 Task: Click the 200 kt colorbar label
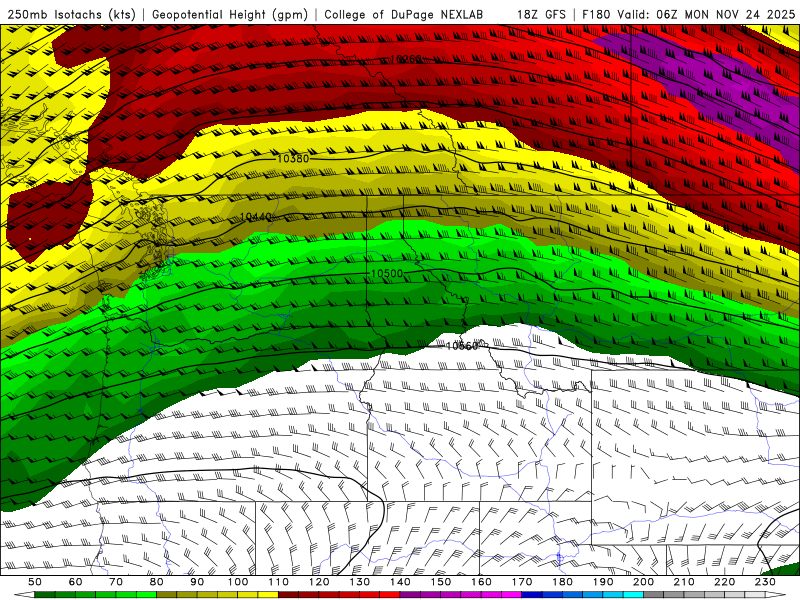coord(643,582)
